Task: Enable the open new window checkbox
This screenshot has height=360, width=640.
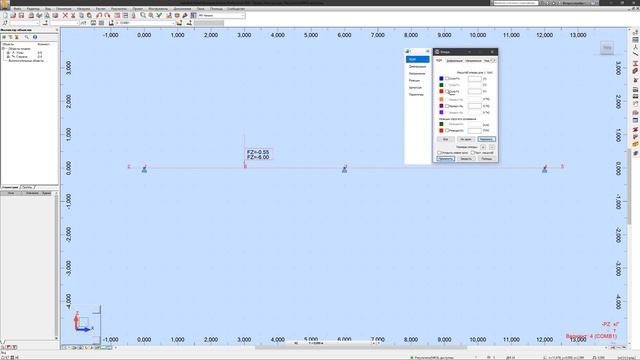Action: pos(439,153)
